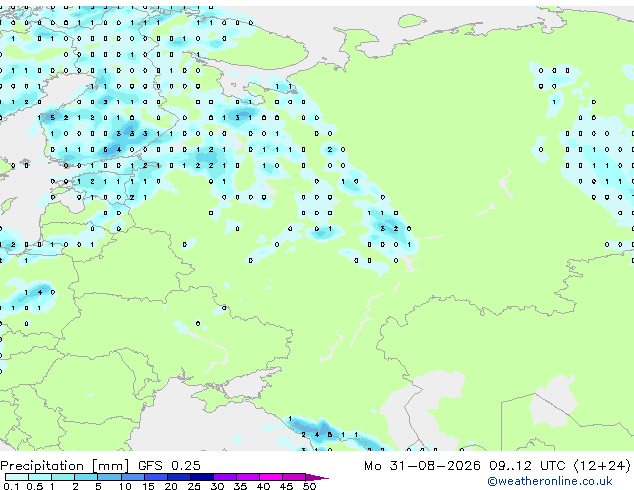Select the 25–30 mm dark navy swatch
Screen dimensions: 634x490
[202, 477]
